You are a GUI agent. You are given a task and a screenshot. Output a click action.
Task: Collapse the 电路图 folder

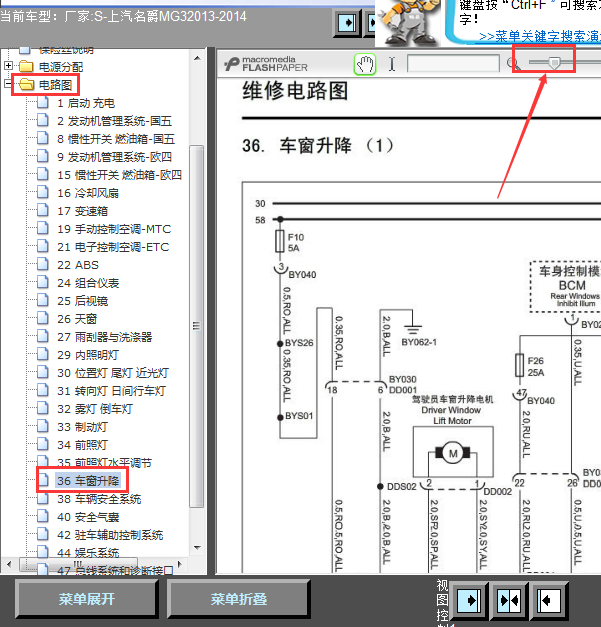(x=8, y=84)
